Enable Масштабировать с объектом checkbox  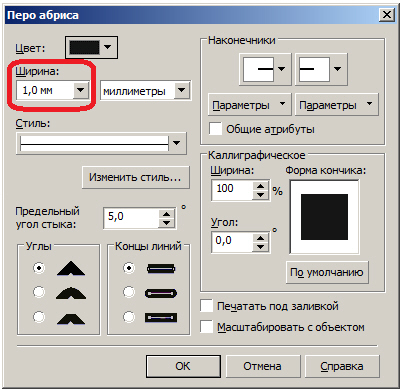pyautogui.click(x=207, y=327)
